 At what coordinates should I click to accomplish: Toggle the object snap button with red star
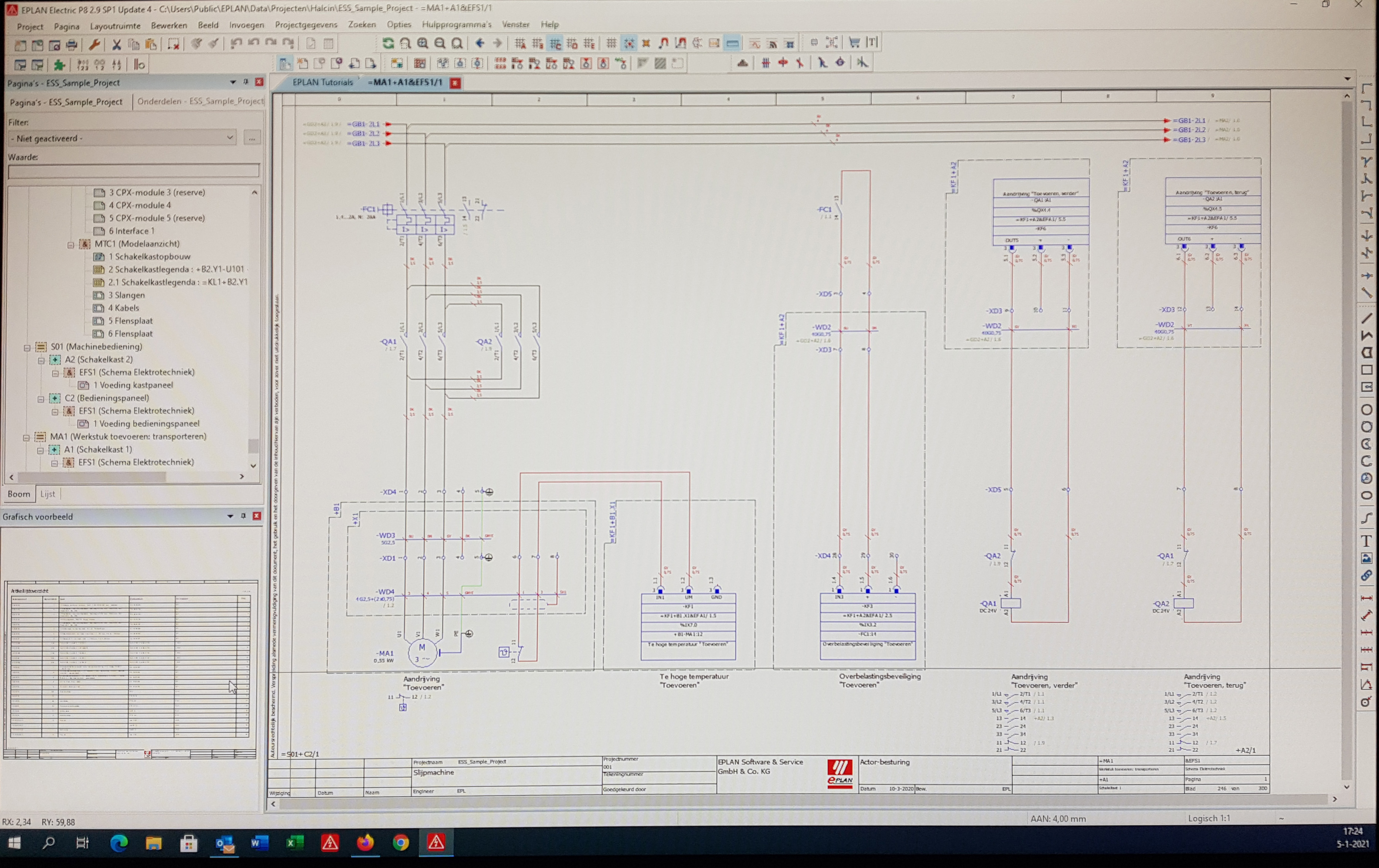pyautogui.click(x=629, y=43)
